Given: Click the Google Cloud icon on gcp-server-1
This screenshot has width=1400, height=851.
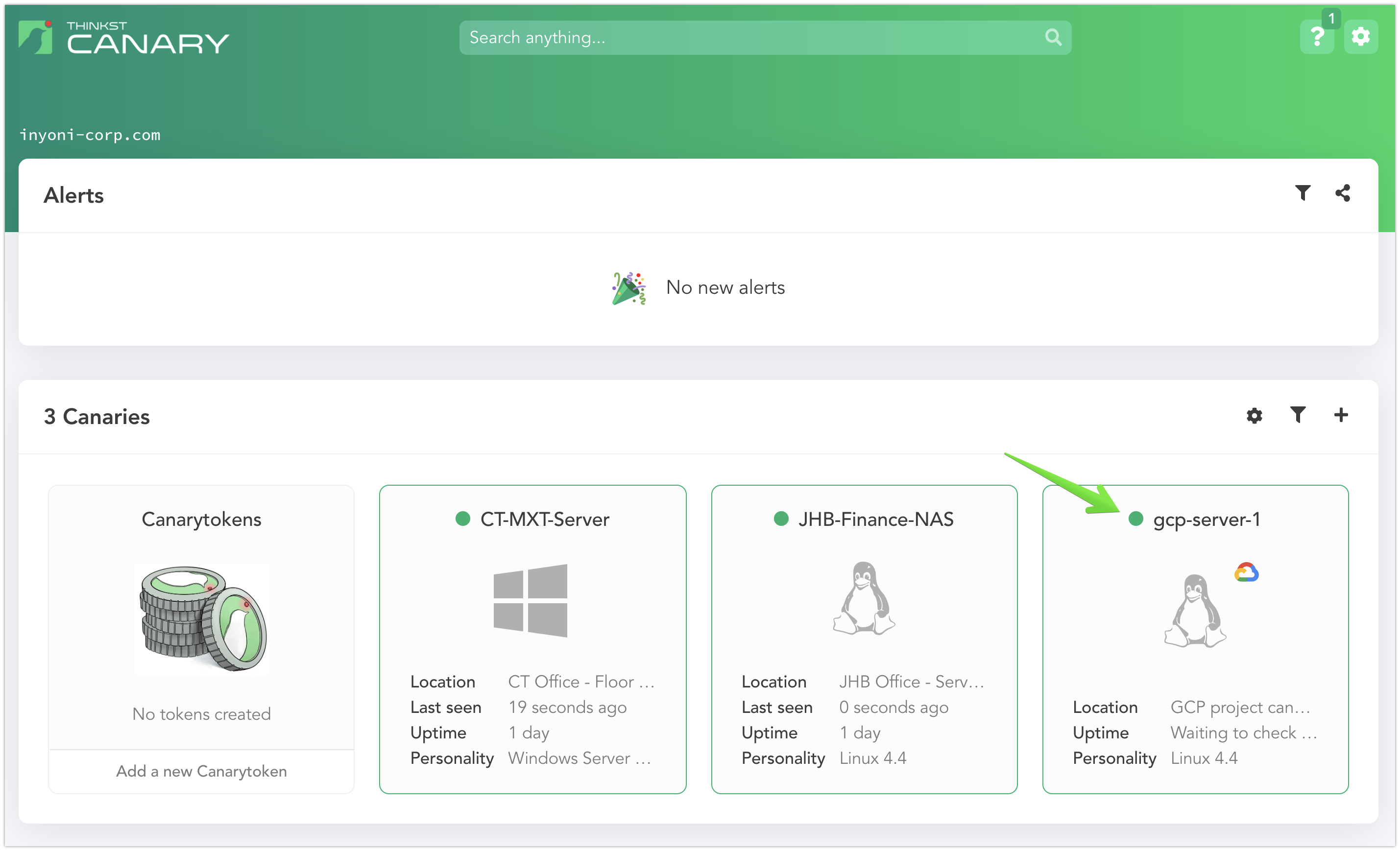Looking at the screenshot, I should (1246, 572).
